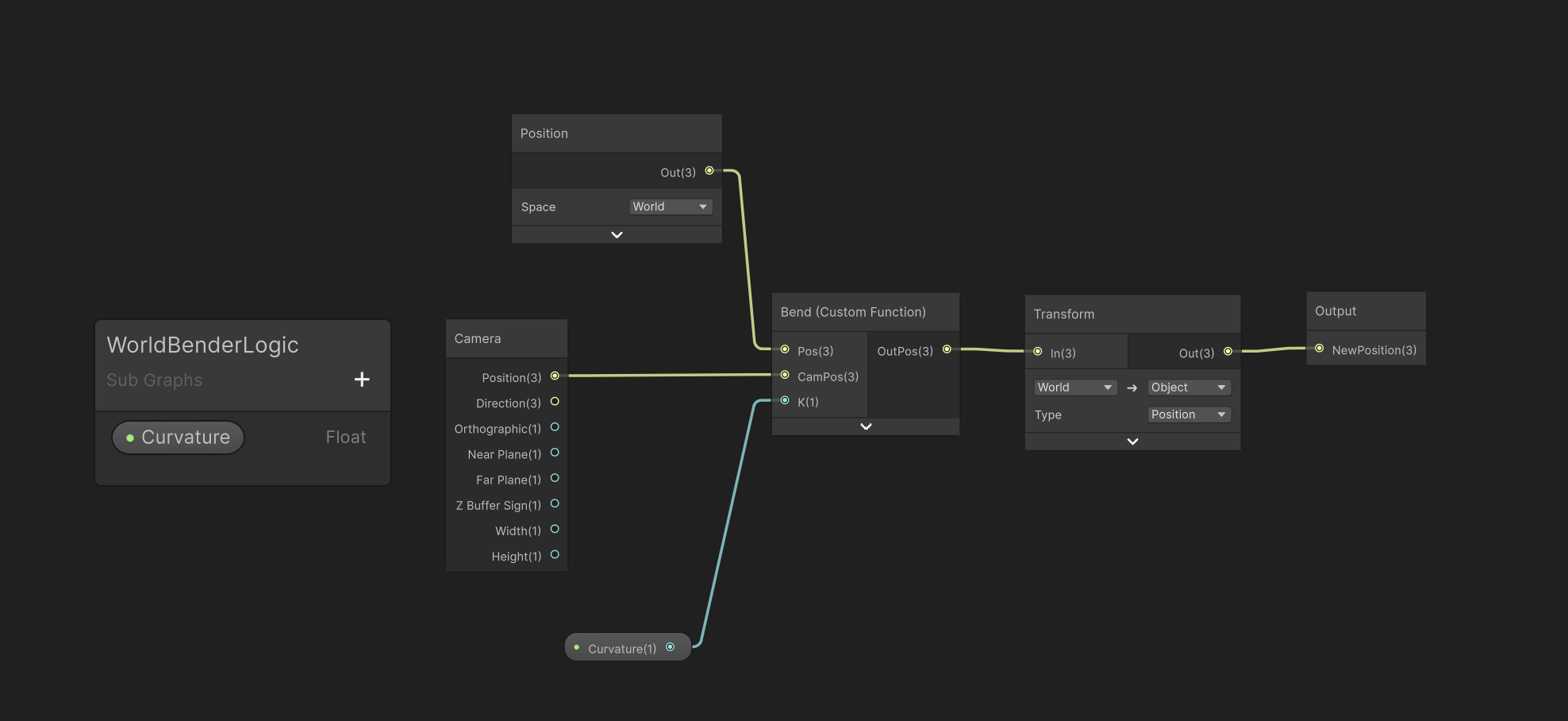Viewport: 1568px width, 721px height.
Task: Click the K(1) input port on Bend node
Action: coord(785,400)
